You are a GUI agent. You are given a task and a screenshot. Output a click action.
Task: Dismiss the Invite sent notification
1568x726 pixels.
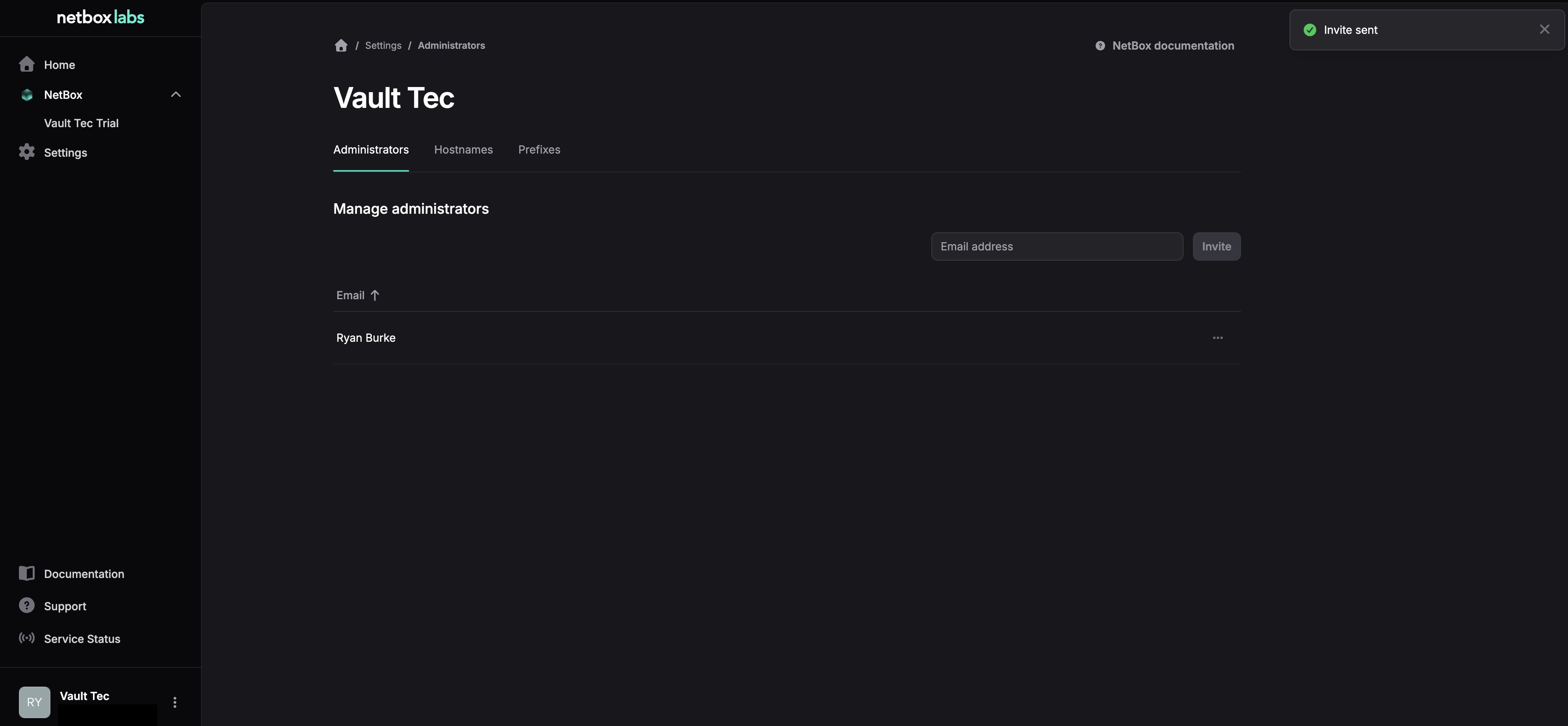[x=1544, y=29]
